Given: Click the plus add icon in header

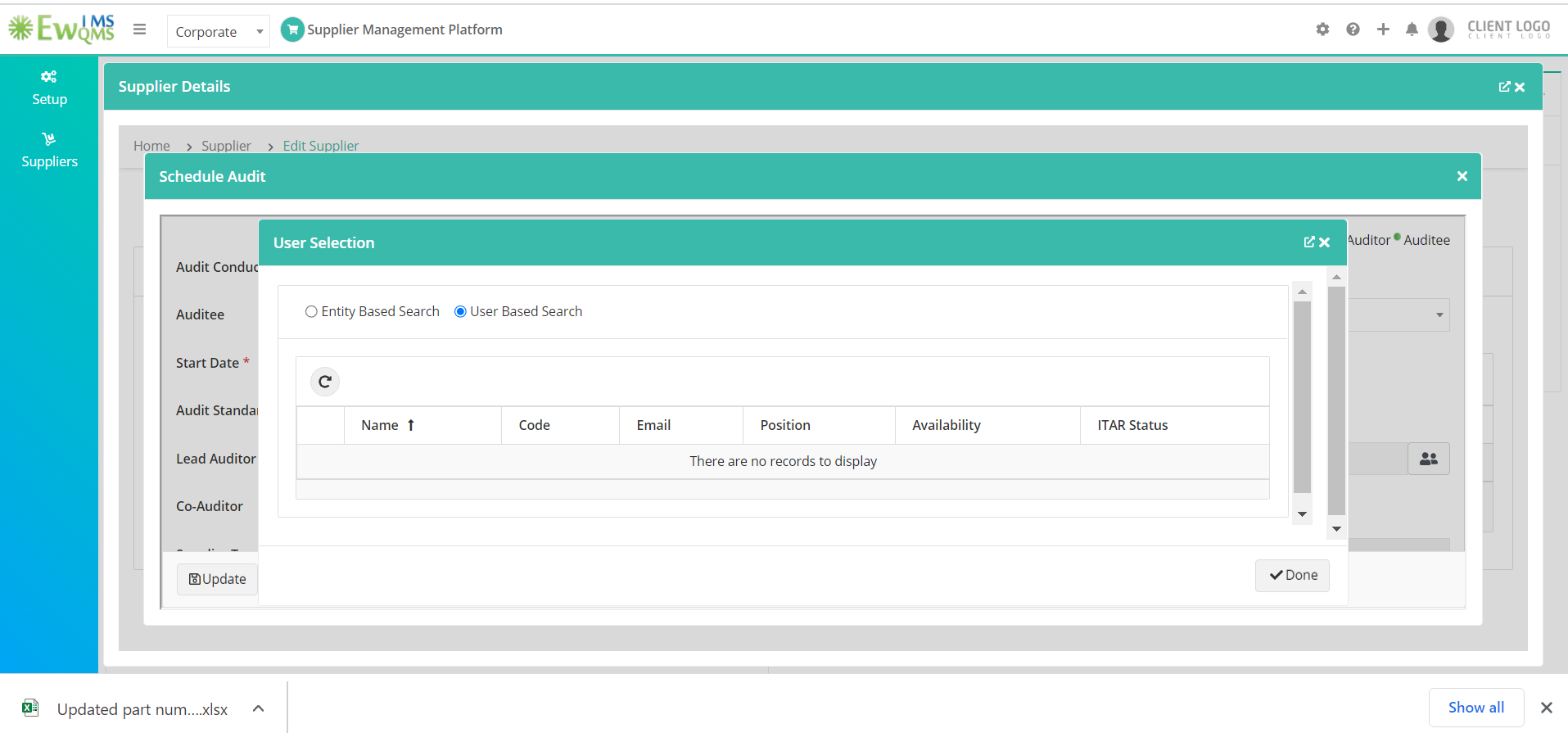Looking at the screenshot, I should (1383, 29).
